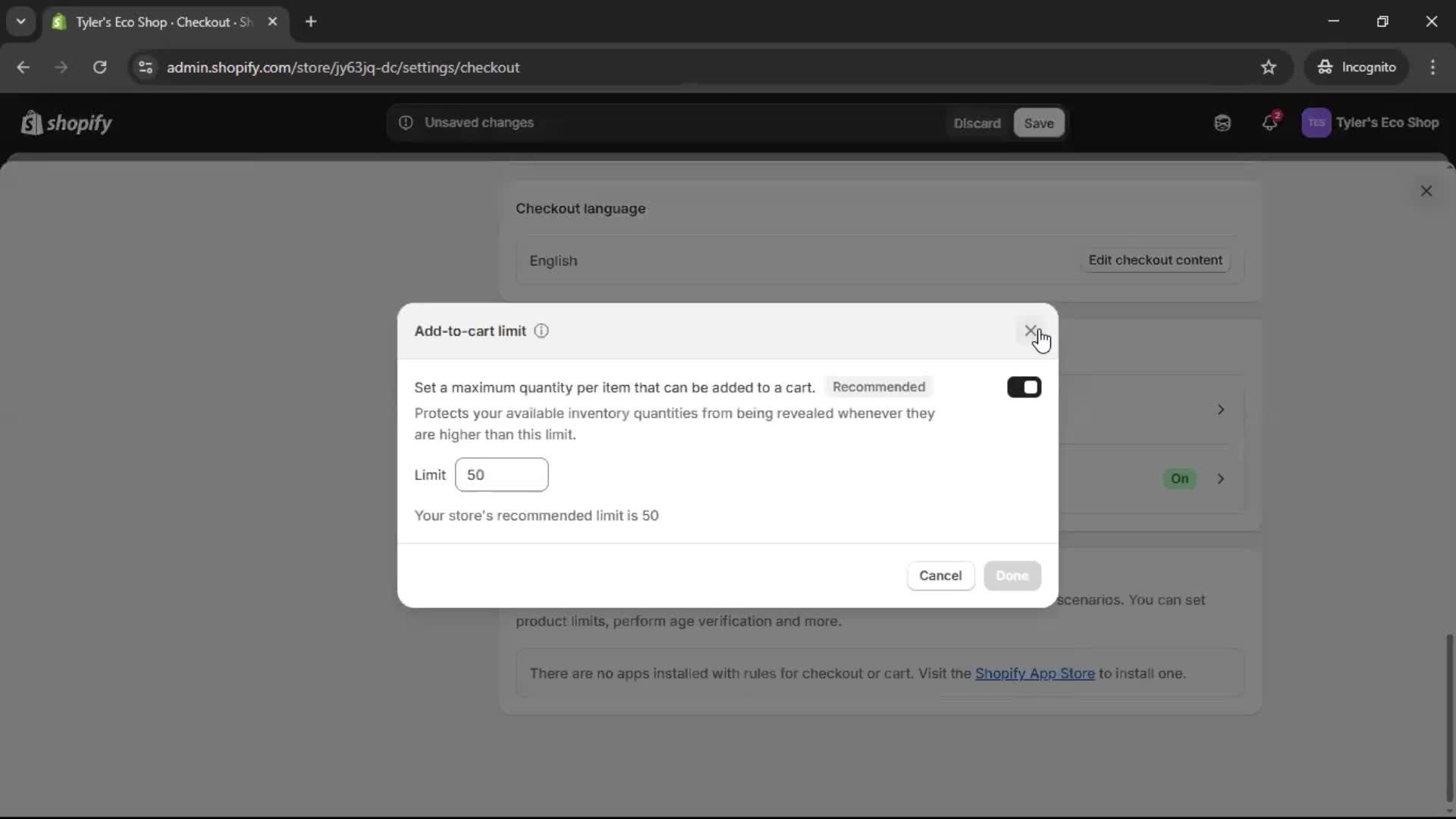This screenshot has height=819, width=1456.
Task: Click inside the Limit input showing 50
Action: (x=502, y=475)
